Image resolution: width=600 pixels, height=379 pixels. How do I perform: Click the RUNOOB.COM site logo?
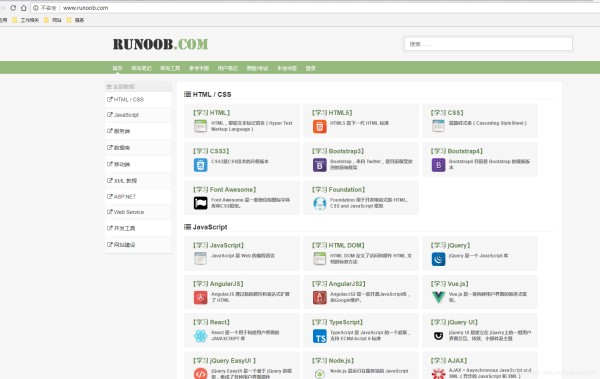tap(160, 44)
